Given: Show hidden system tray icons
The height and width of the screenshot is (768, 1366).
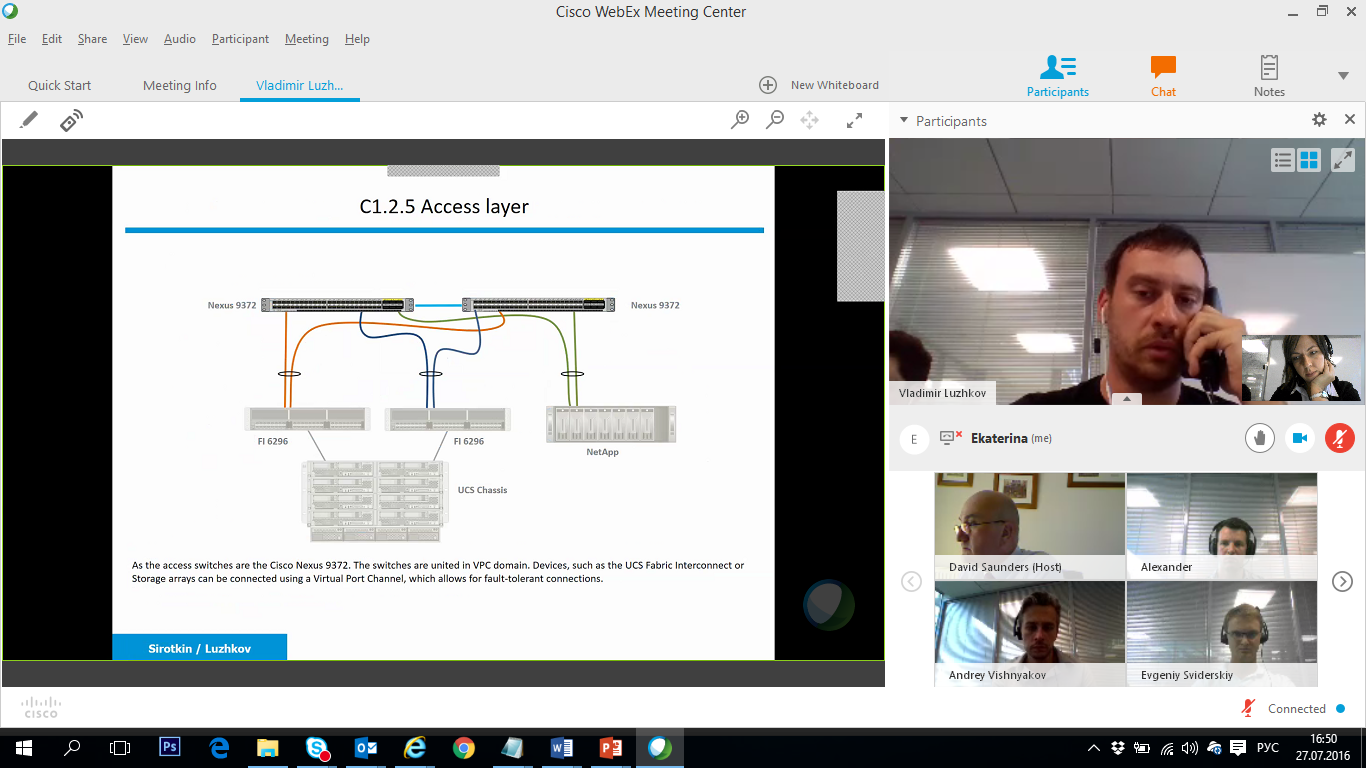Looking at the screenshot, I should [1095, 748].
